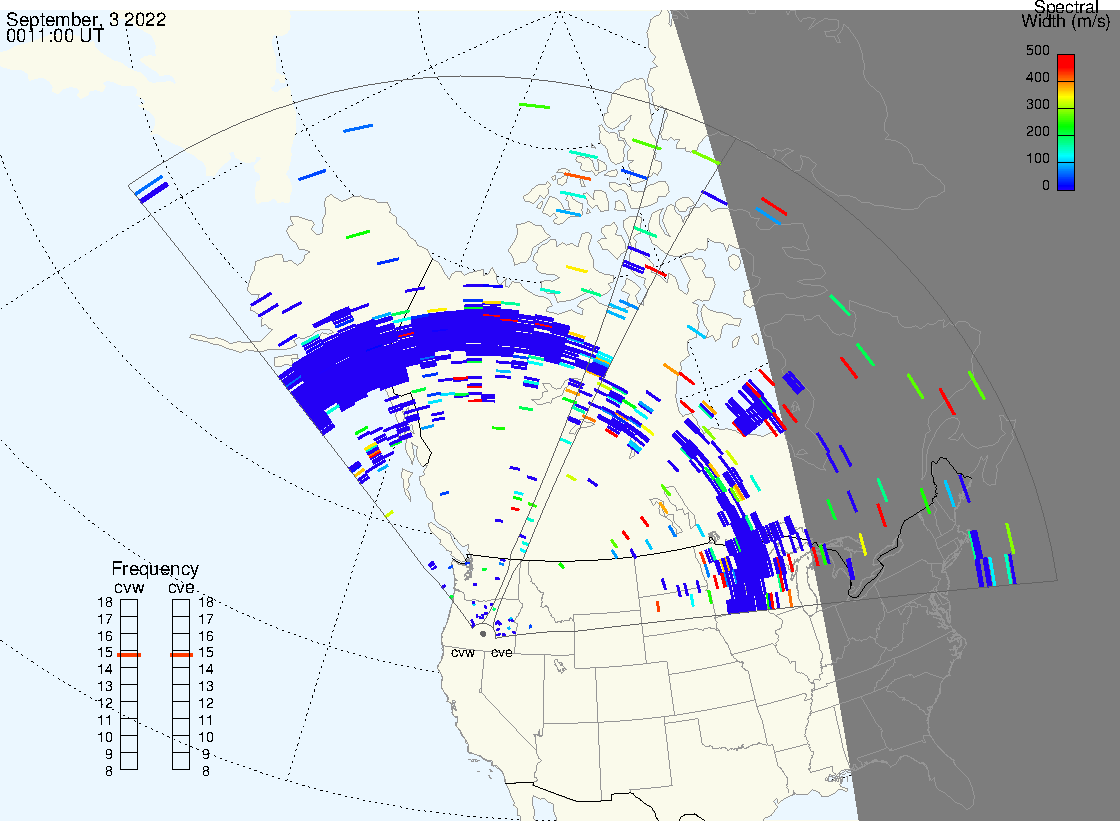The height and width of the screenshot is (821, 1120).
Task: Click the 10 label right of cve frequency bar
Action: [x=206, y=737]
